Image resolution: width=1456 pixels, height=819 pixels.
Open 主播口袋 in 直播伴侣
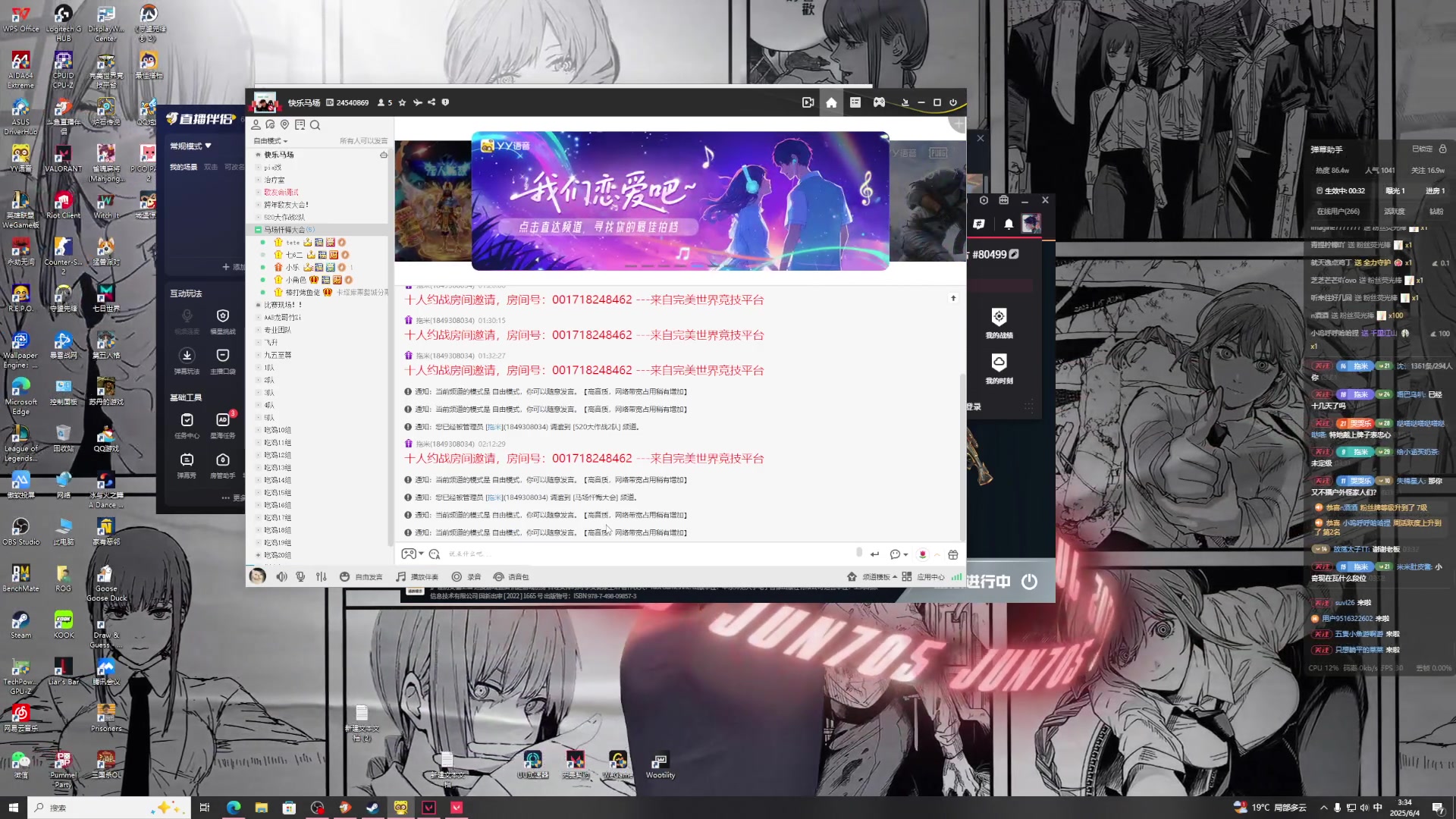tap(222, 361)
